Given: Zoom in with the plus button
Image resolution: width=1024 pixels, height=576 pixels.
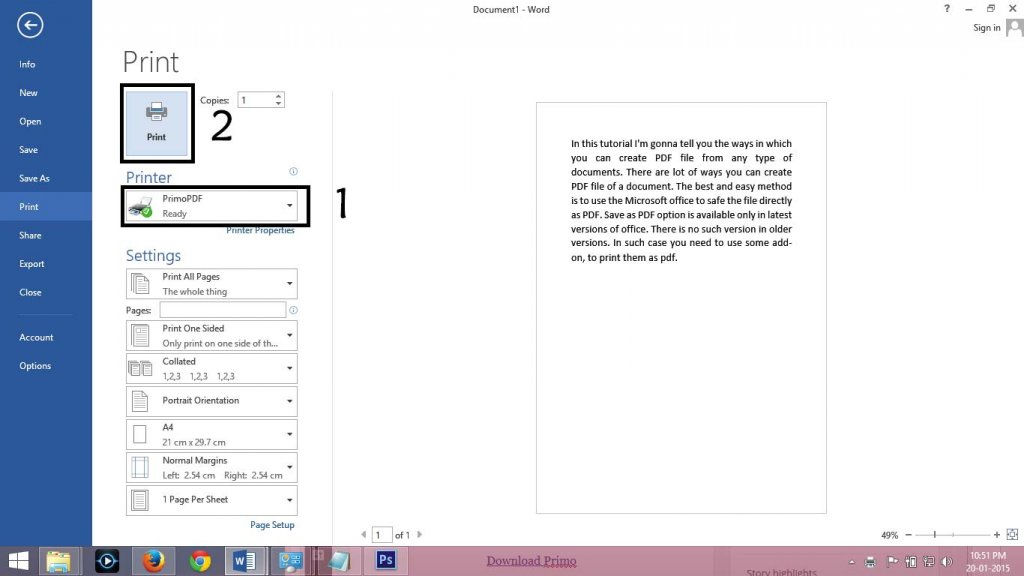Looking at the screenshot, I should 997,535.
